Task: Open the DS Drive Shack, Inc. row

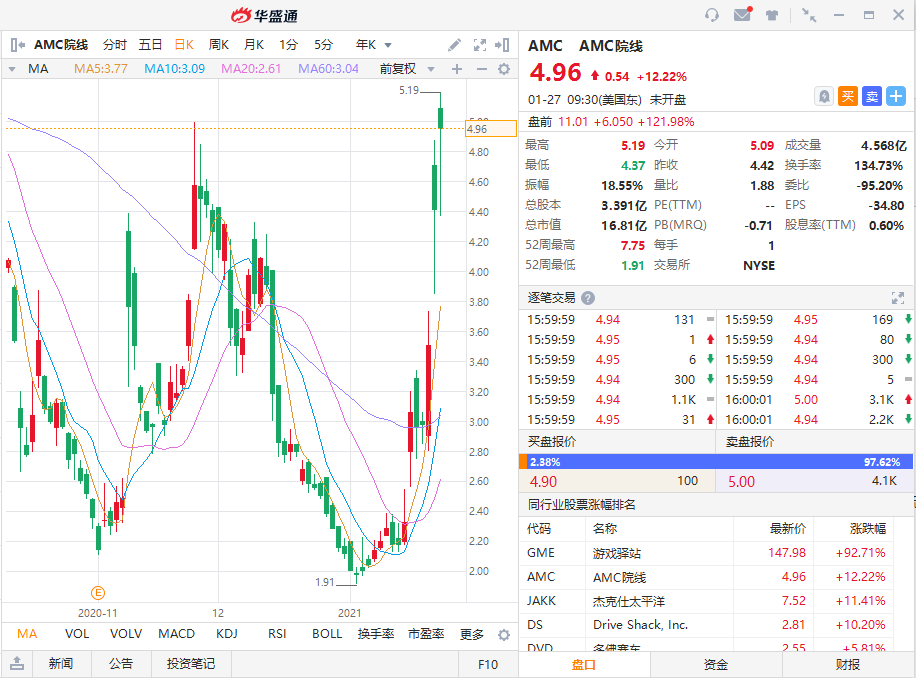Action: [706, 625]
